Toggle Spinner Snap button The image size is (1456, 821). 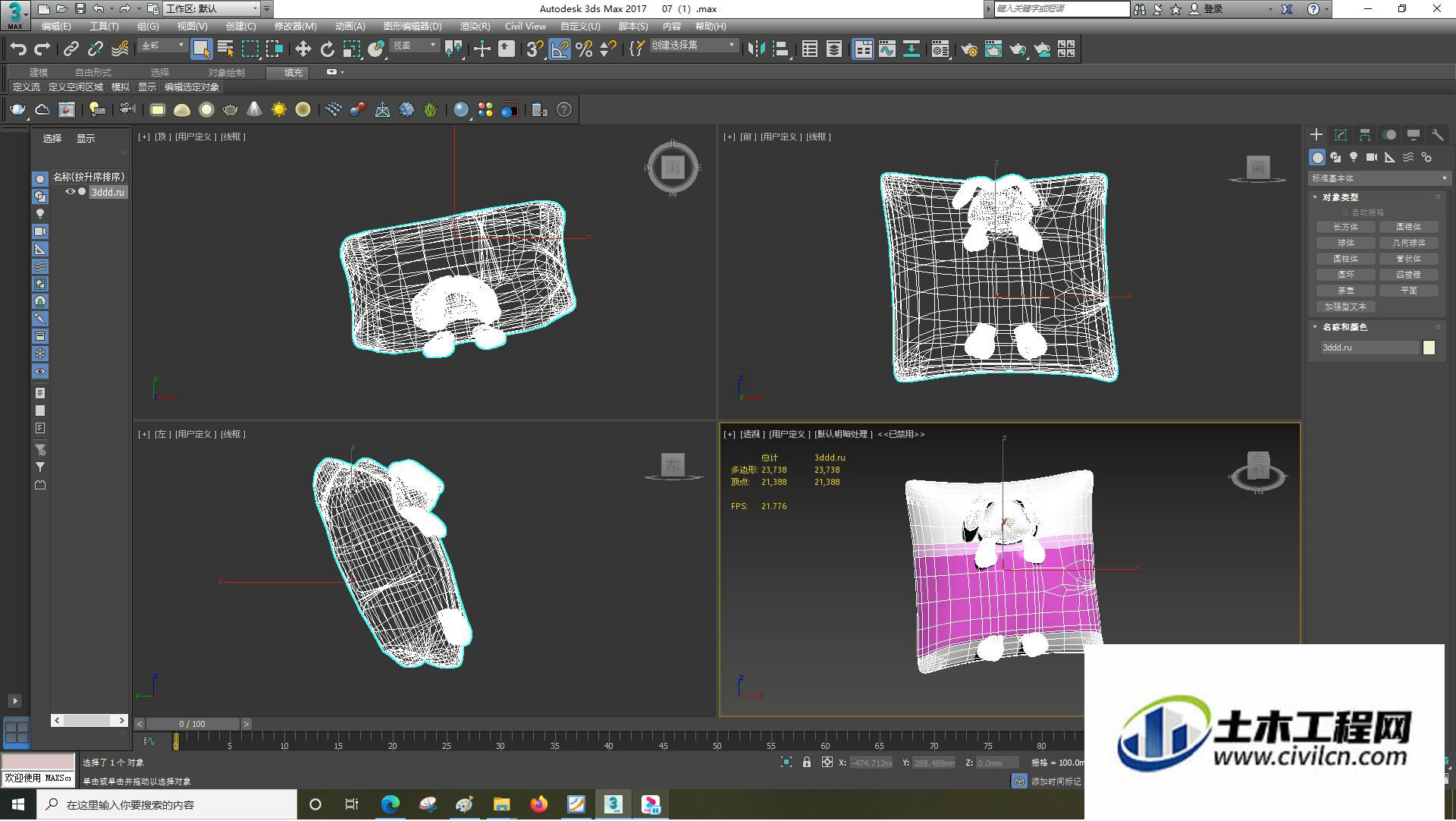[x=608, y=49]
